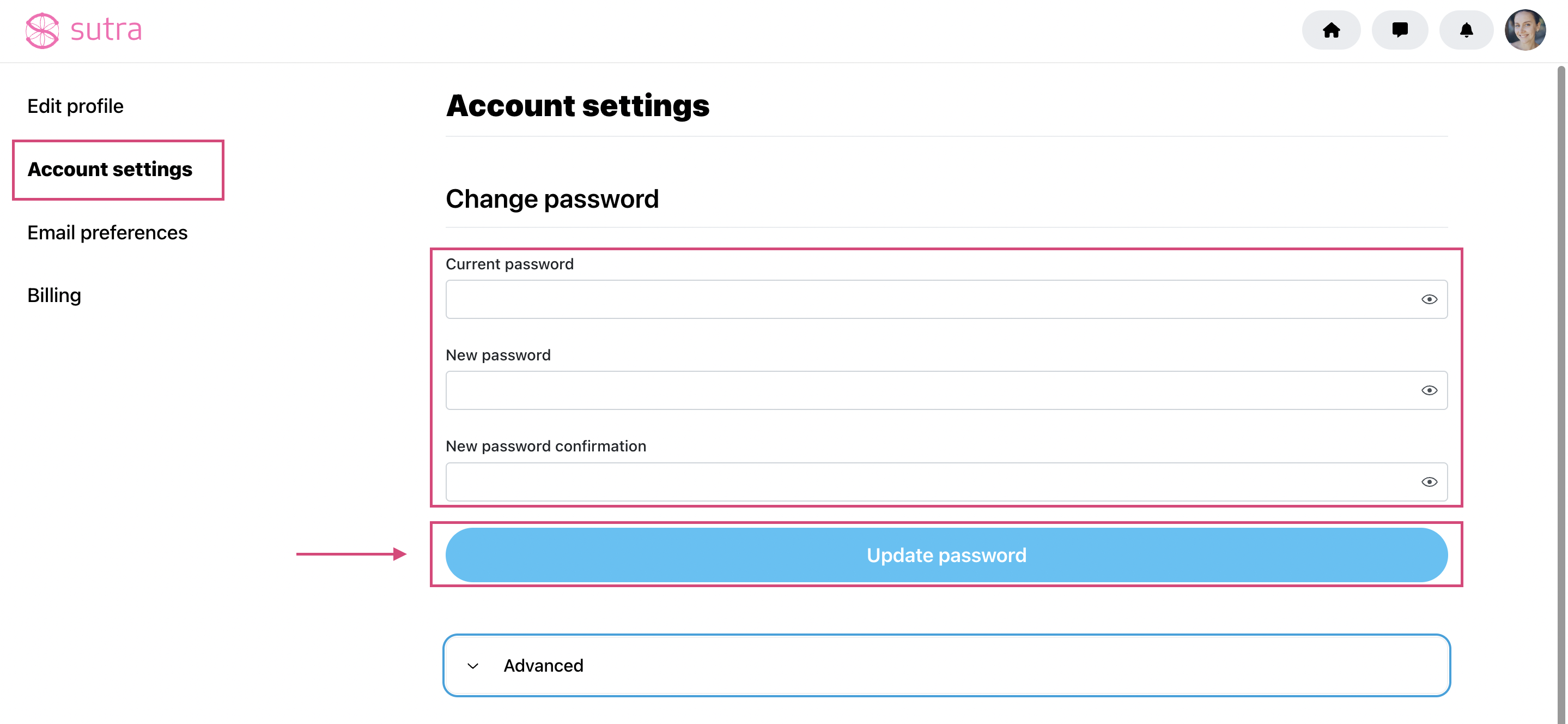
Task: Click the Update password button
Action: click(x=946, y=555)
